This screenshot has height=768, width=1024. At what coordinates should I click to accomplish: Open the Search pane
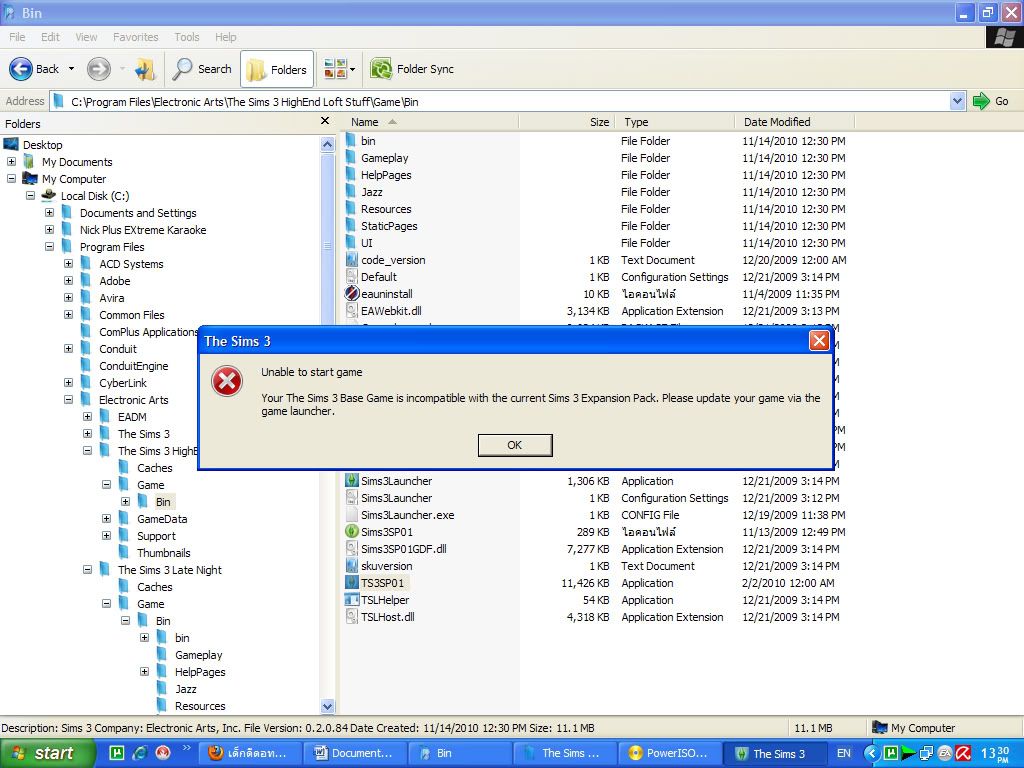[202, 69]
